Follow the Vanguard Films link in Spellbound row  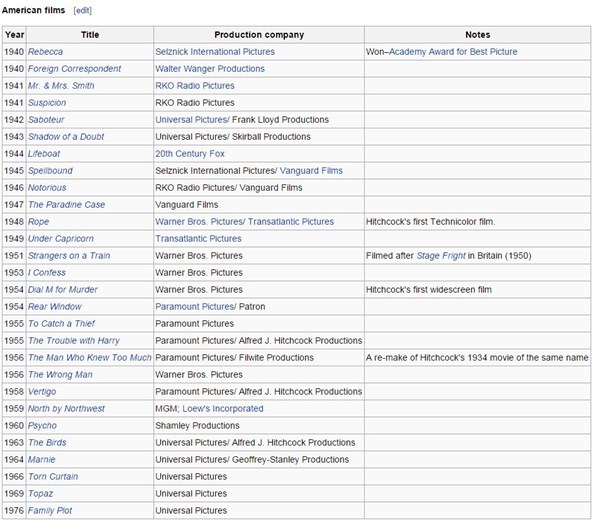point(311,171)
